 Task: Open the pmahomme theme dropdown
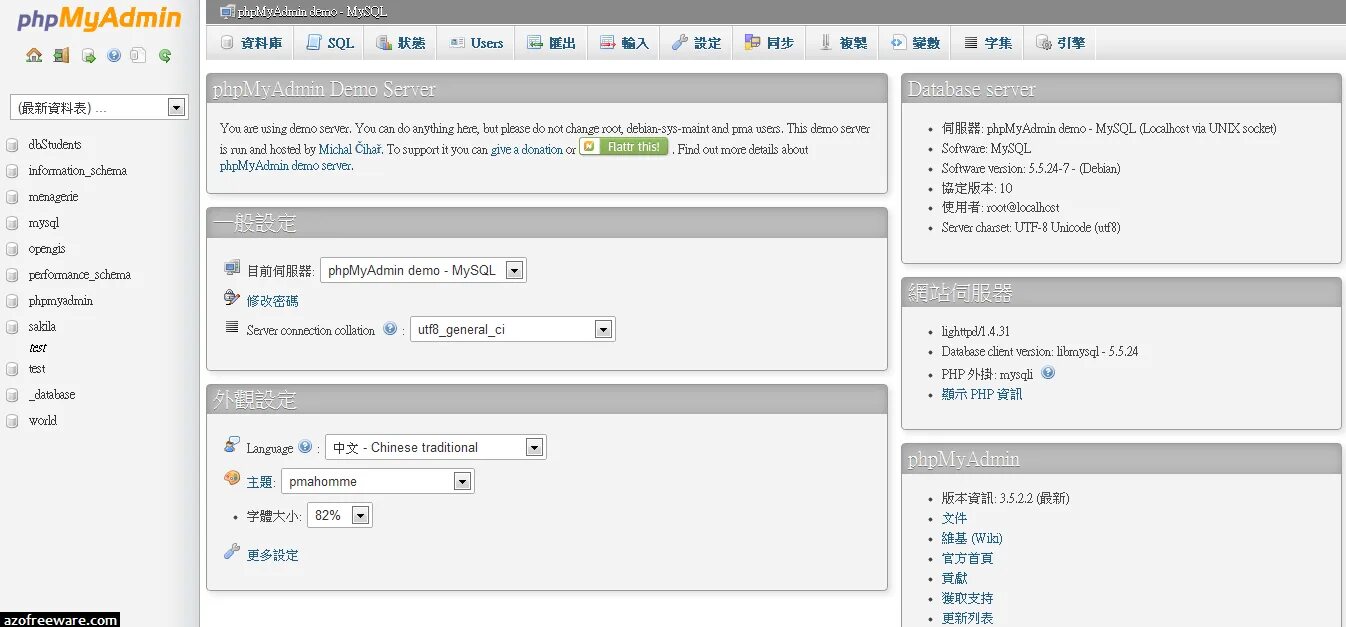[377, 481]
